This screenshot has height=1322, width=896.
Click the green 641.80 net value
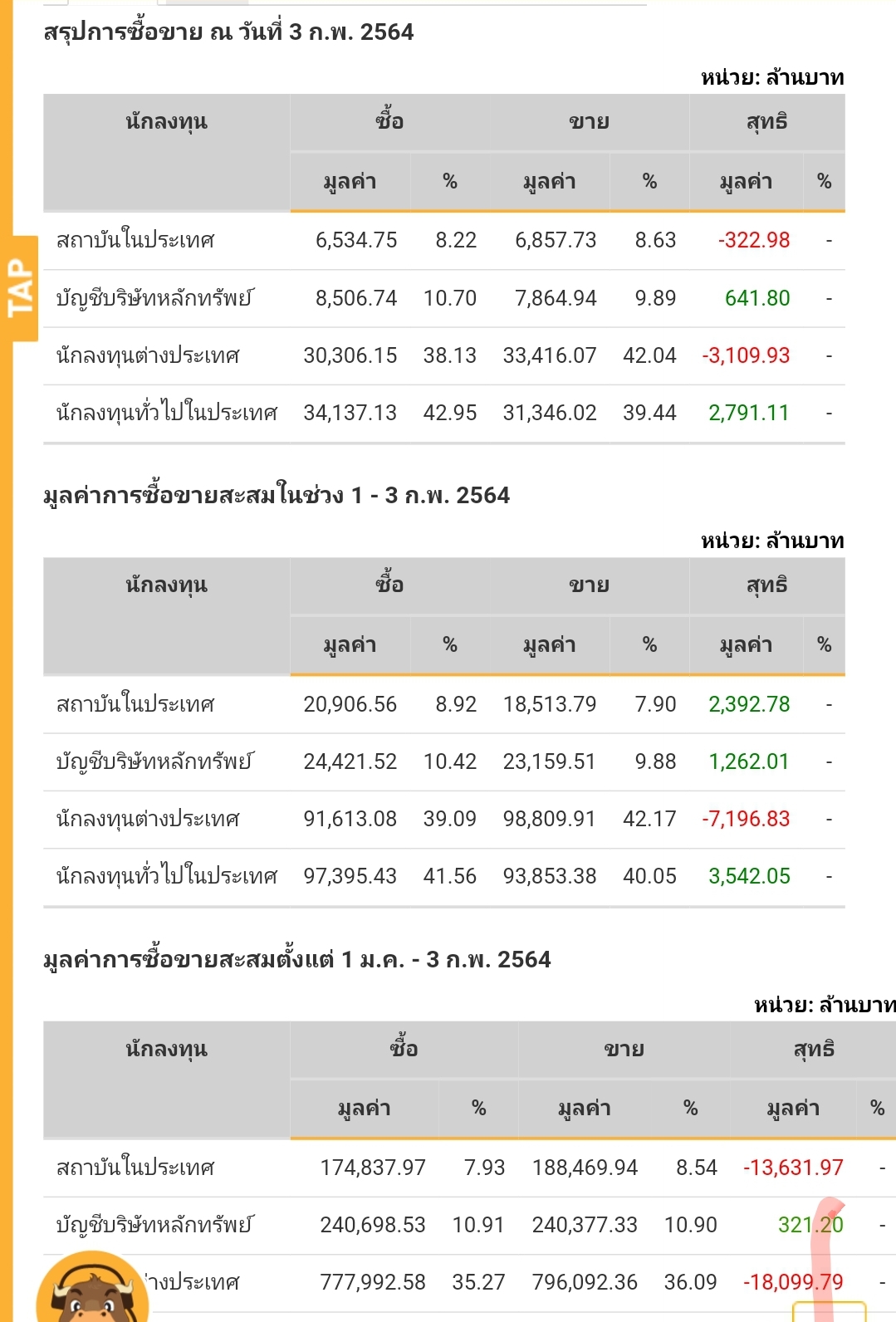[x=757, y=298]
